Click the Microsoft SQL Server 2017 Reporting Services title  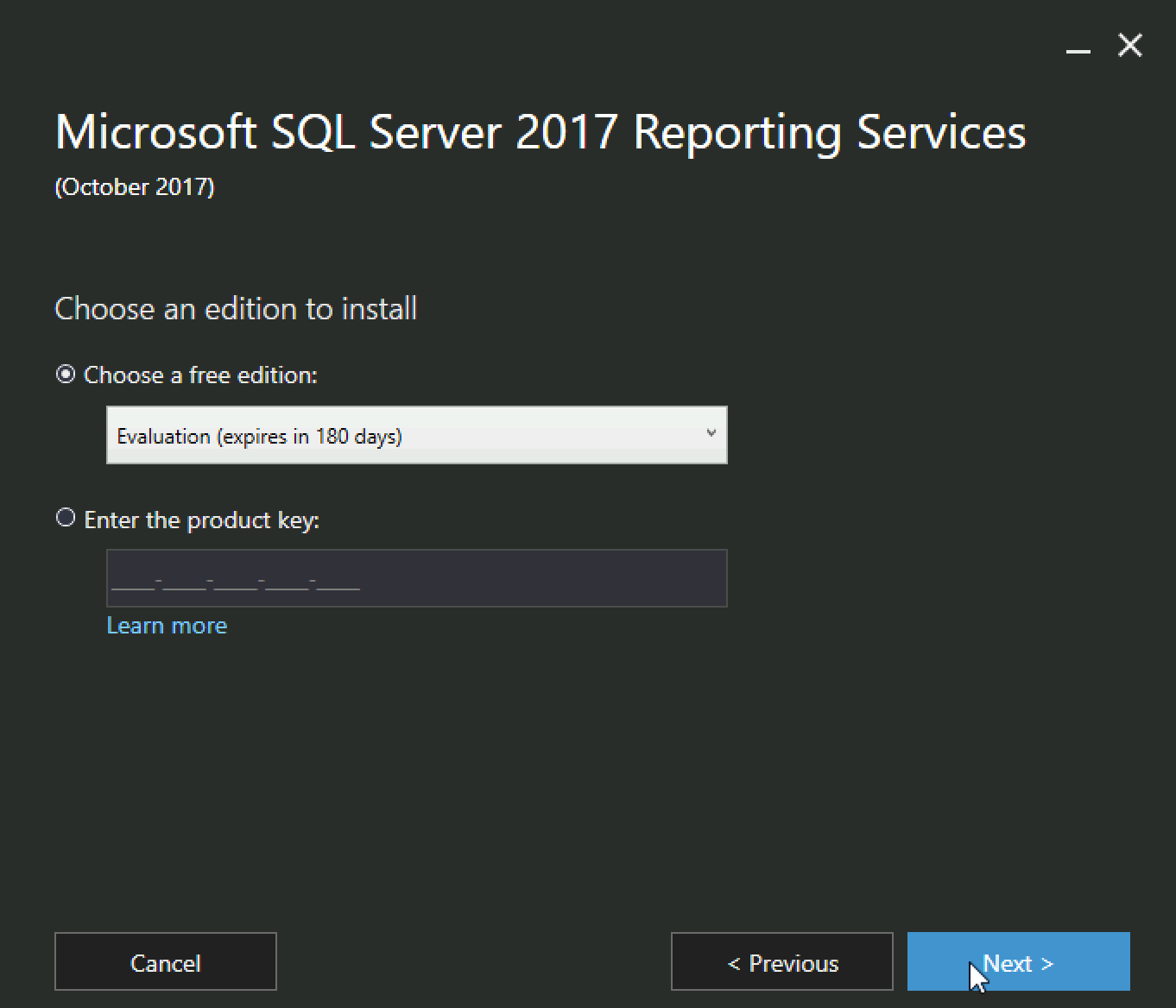(x=541, y=133)
